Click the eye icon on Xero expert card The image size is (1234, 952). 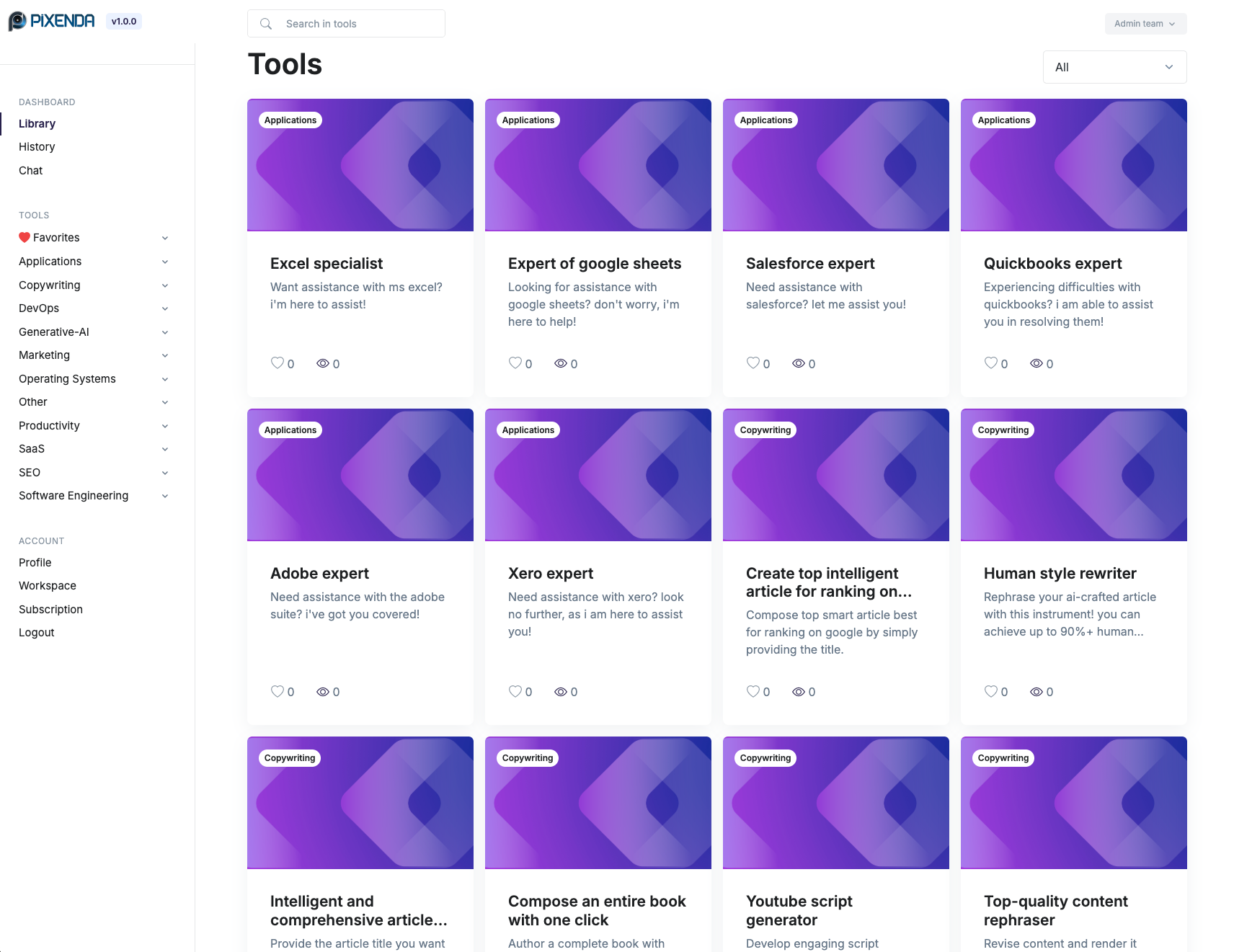pos(561,691)
